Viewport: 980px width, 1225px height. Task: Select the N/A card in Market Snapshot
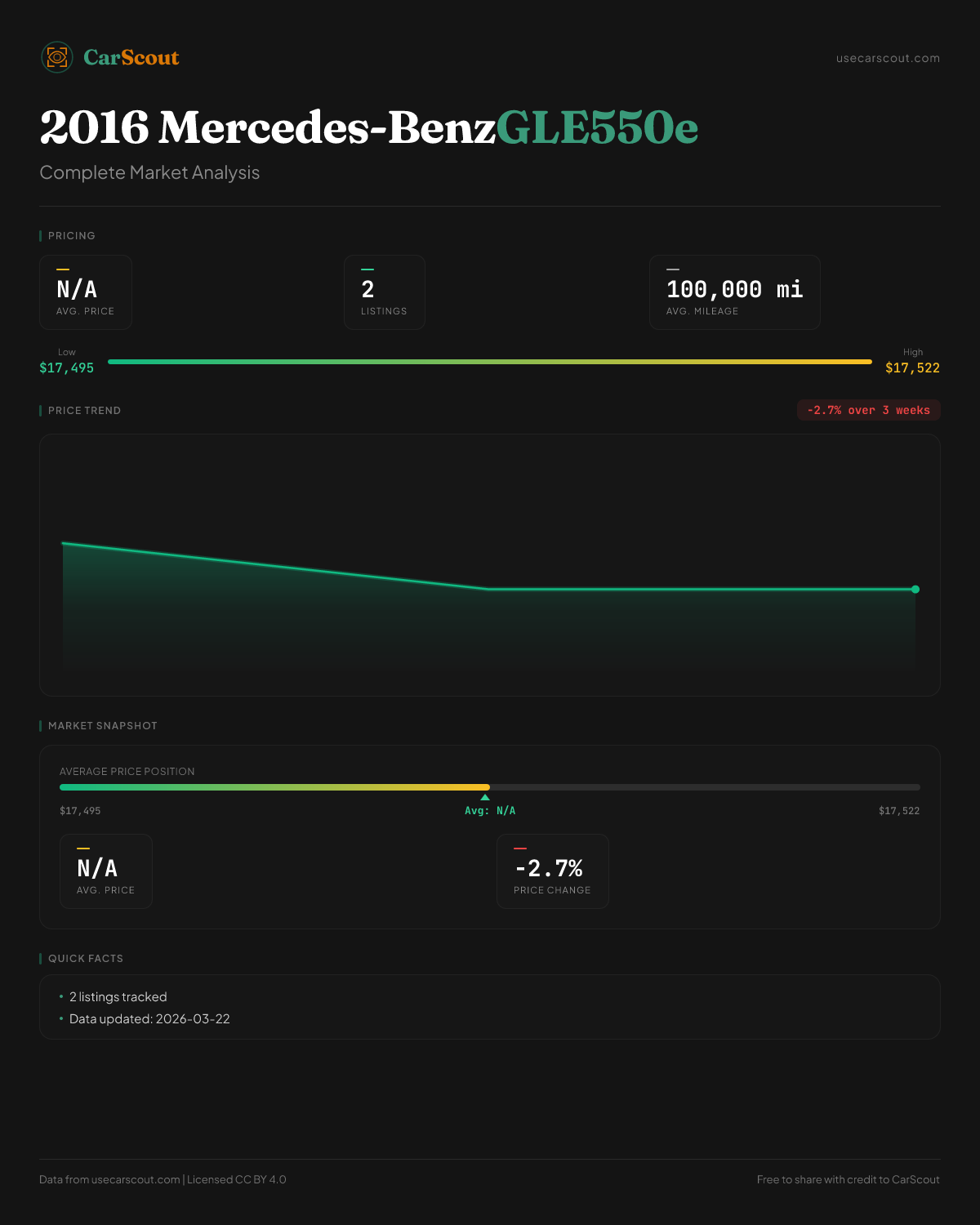(105, 871)
